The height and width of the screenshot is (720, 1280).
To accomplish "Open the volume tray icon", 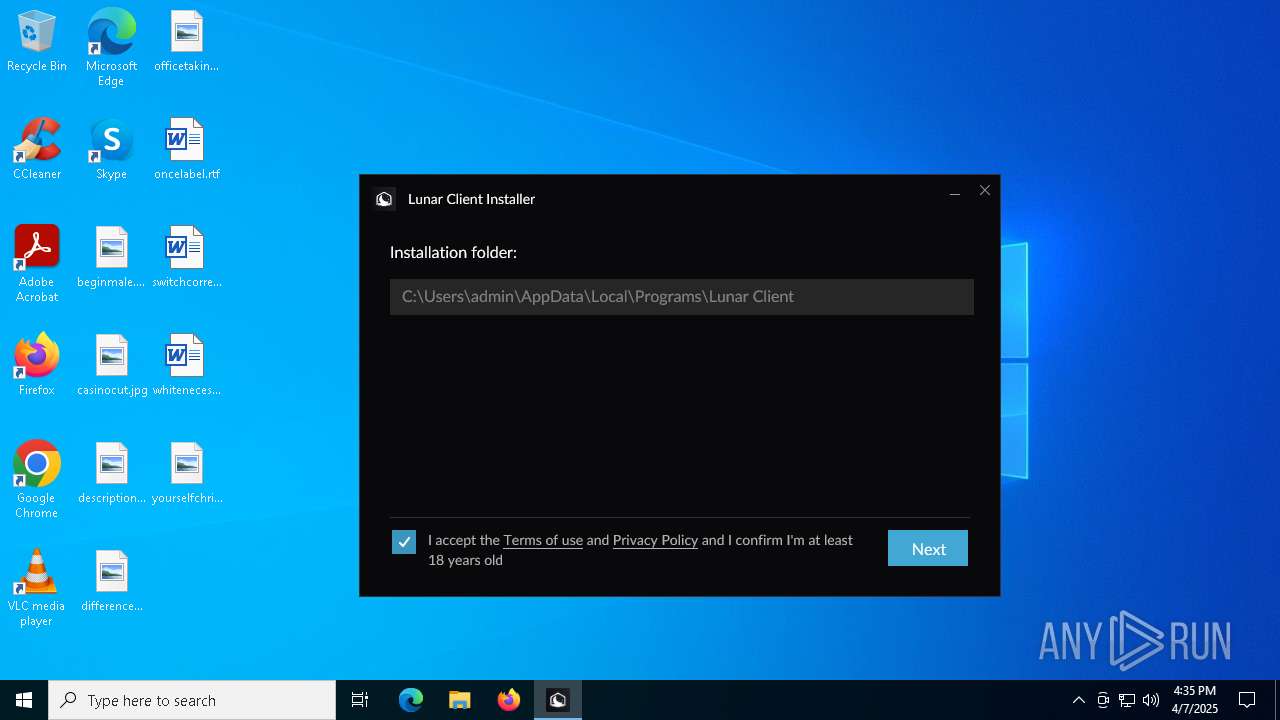I will pyautogui.click(x=1151, y=700).
